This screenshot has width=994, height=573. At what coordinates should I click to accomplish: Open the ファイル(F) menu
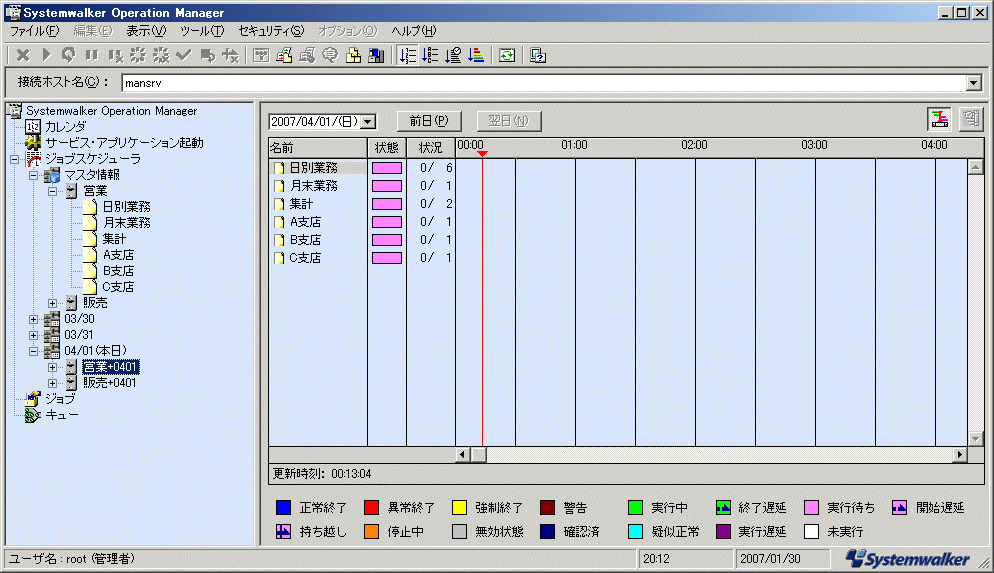(34, 30)
